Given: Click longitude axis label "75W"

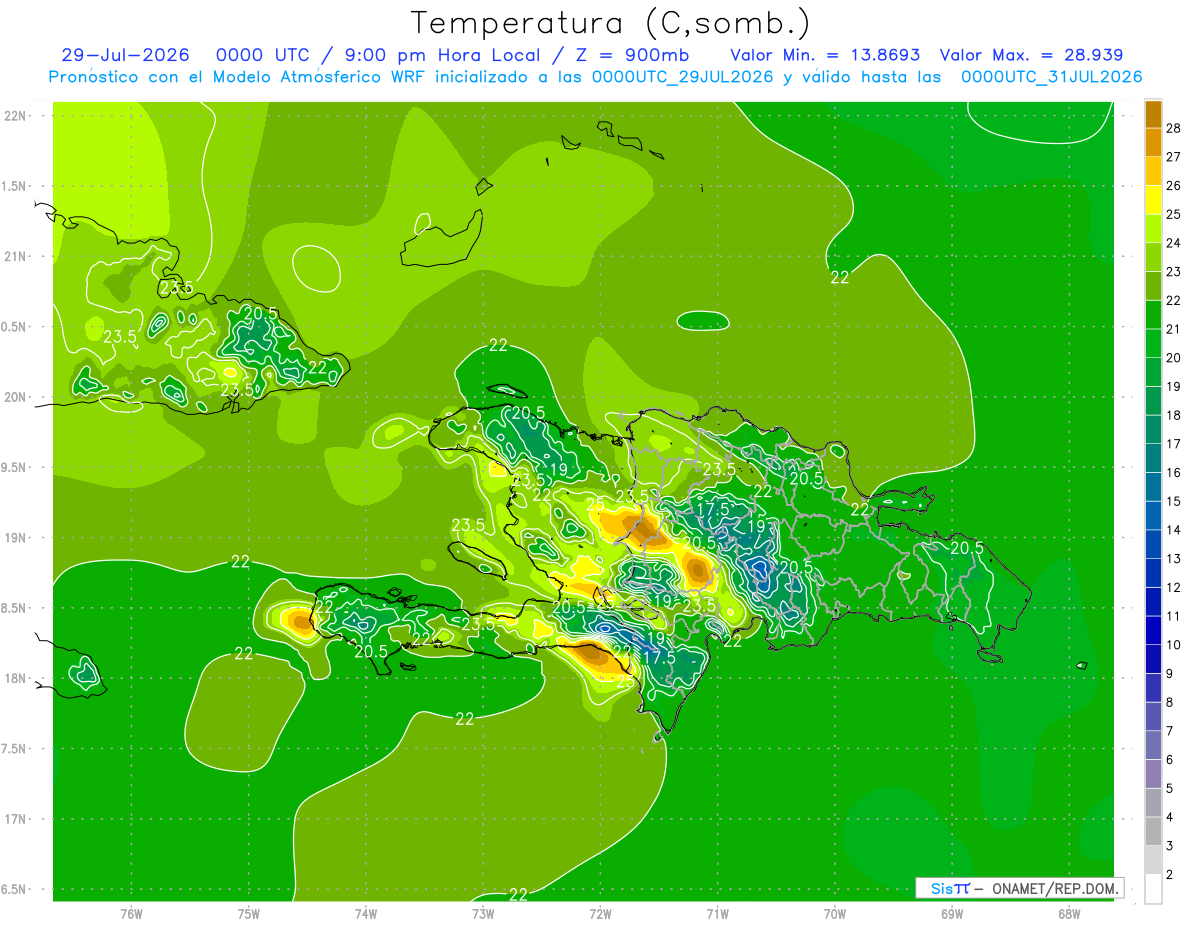Looking at the screenshot, I should (x=249, y=913).
